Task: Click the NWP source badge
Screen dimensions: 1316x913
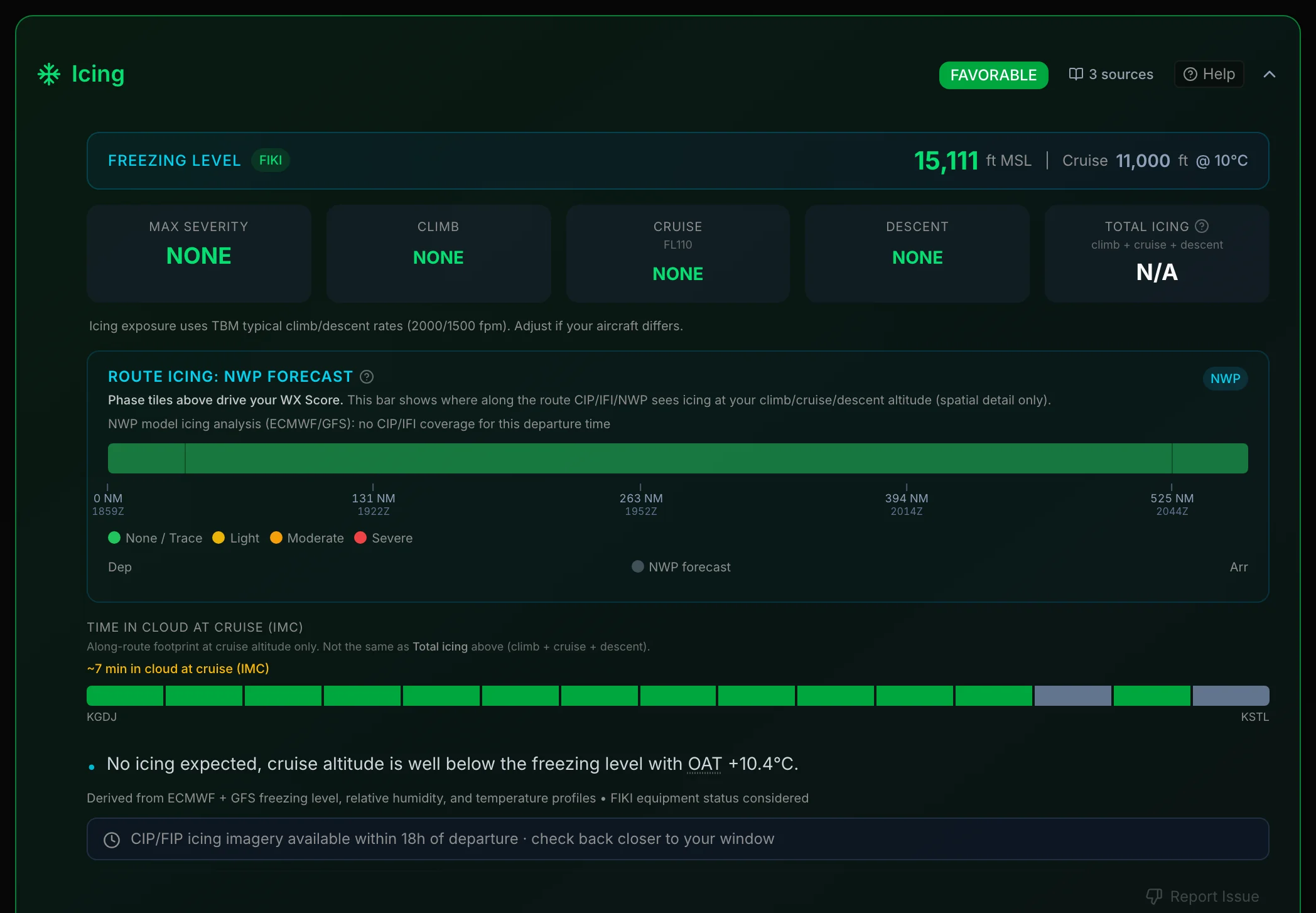Action: [1225, 379]
